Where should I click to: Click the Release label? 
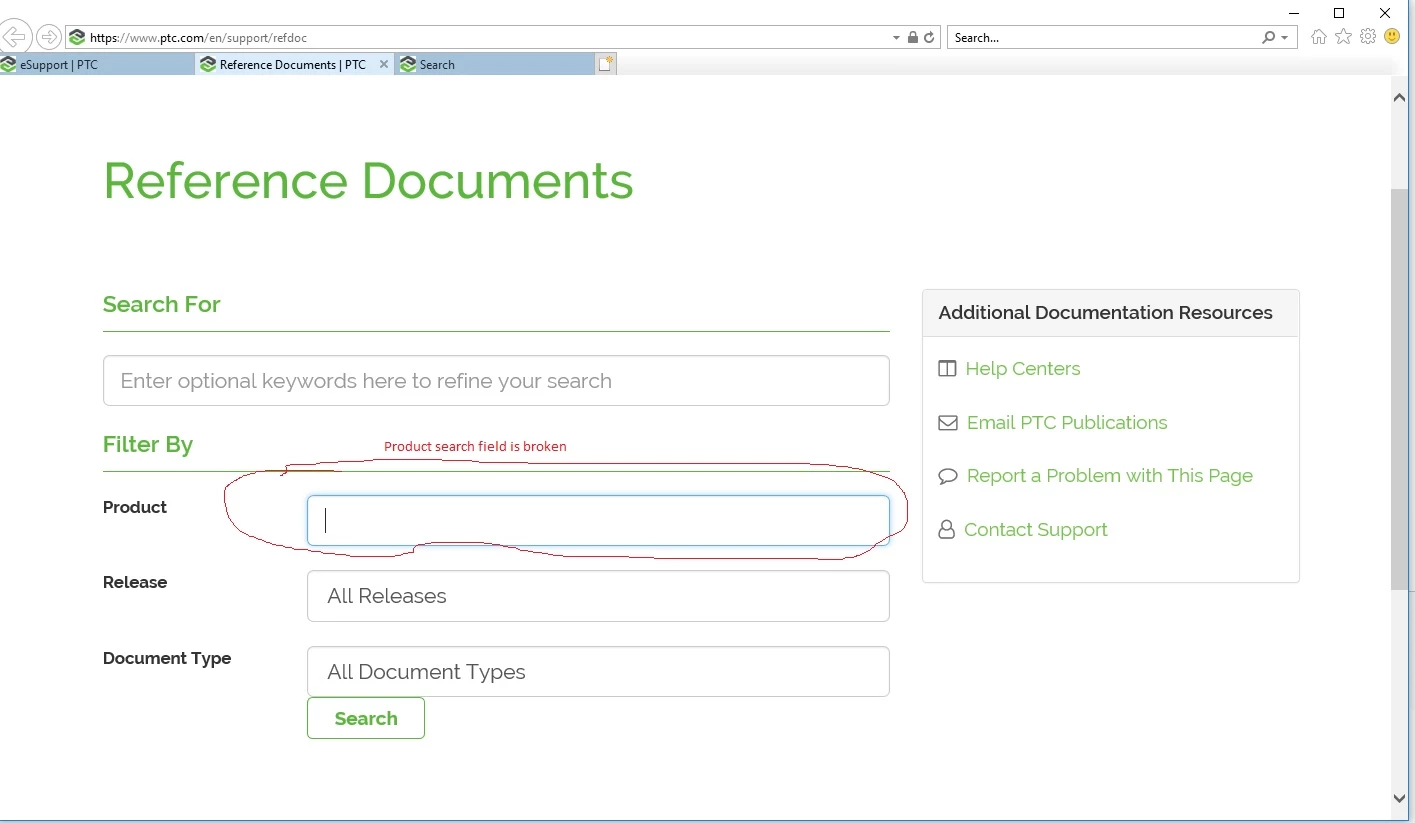pos(135,582)
